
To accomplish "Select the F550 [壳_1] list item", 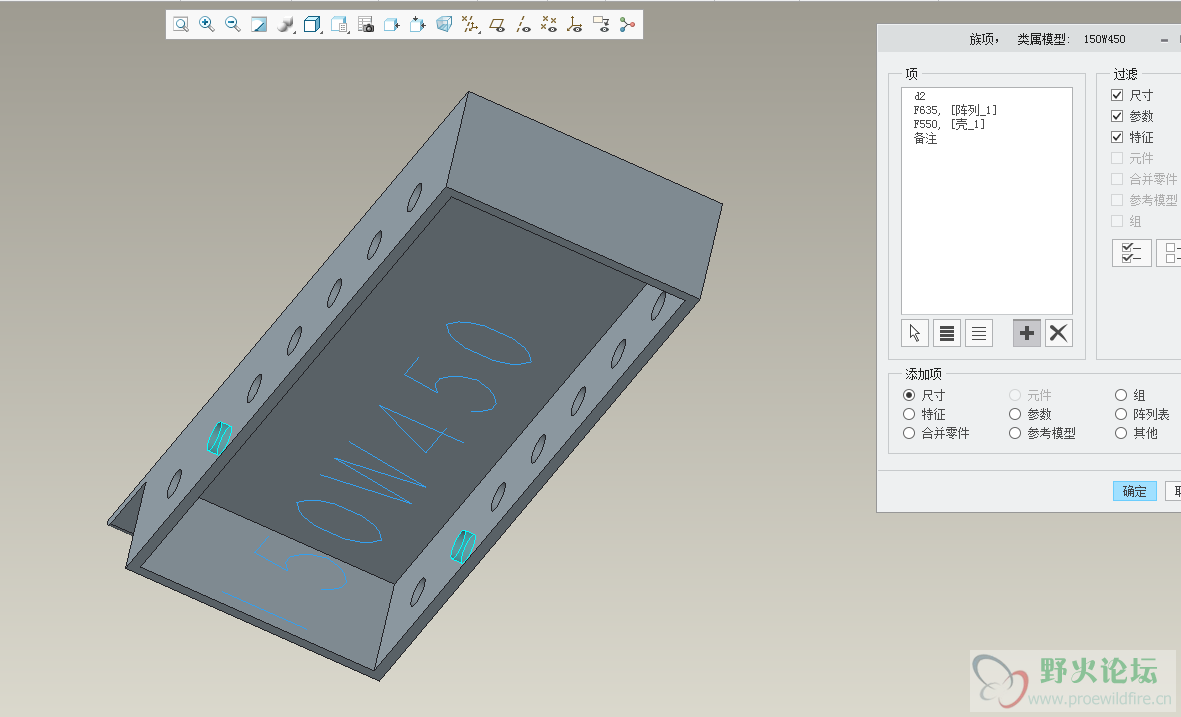I will point(949,124).
